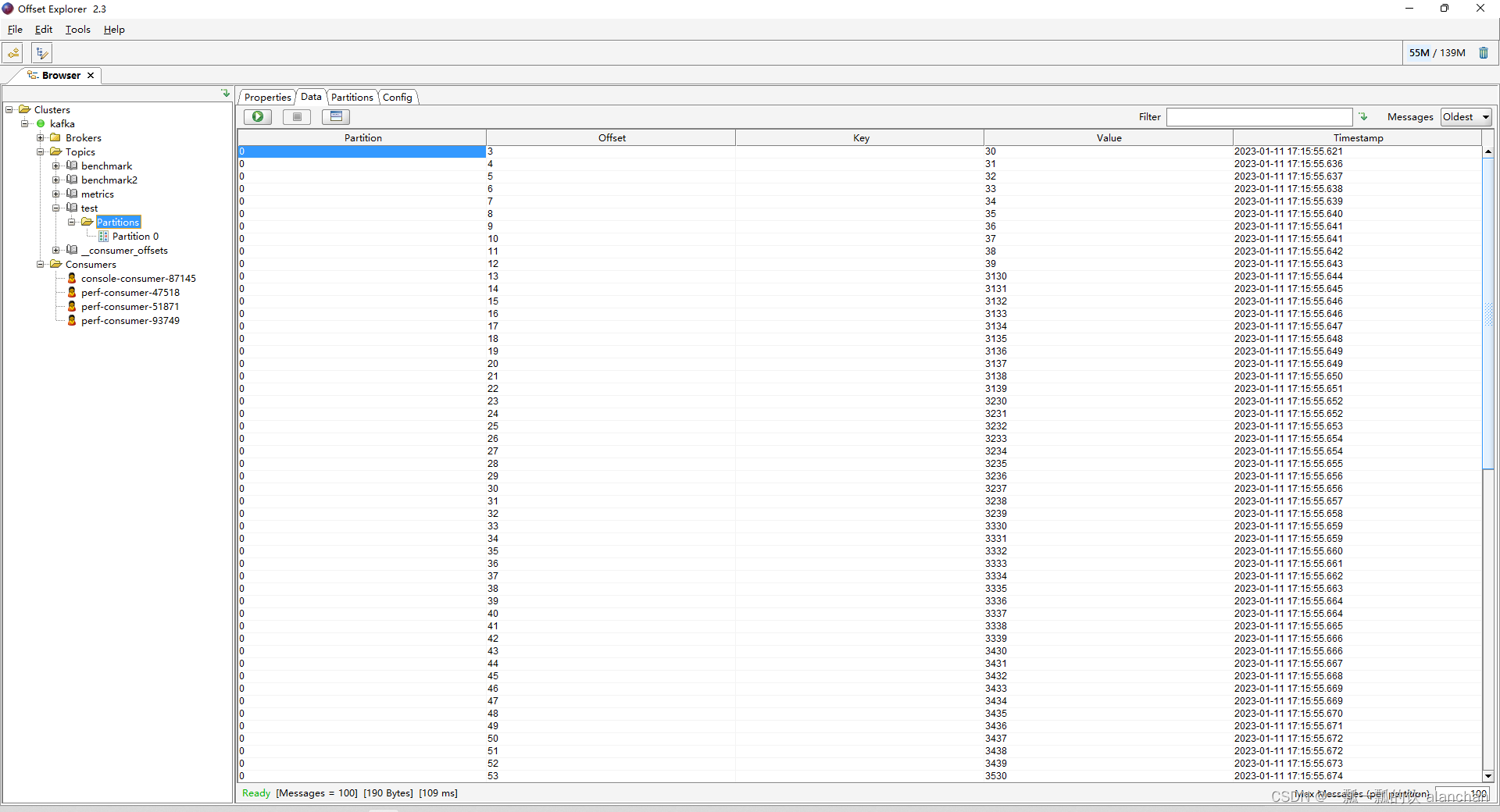
Task: Sort by the Timestamp column header
Action: (1358, 138)
